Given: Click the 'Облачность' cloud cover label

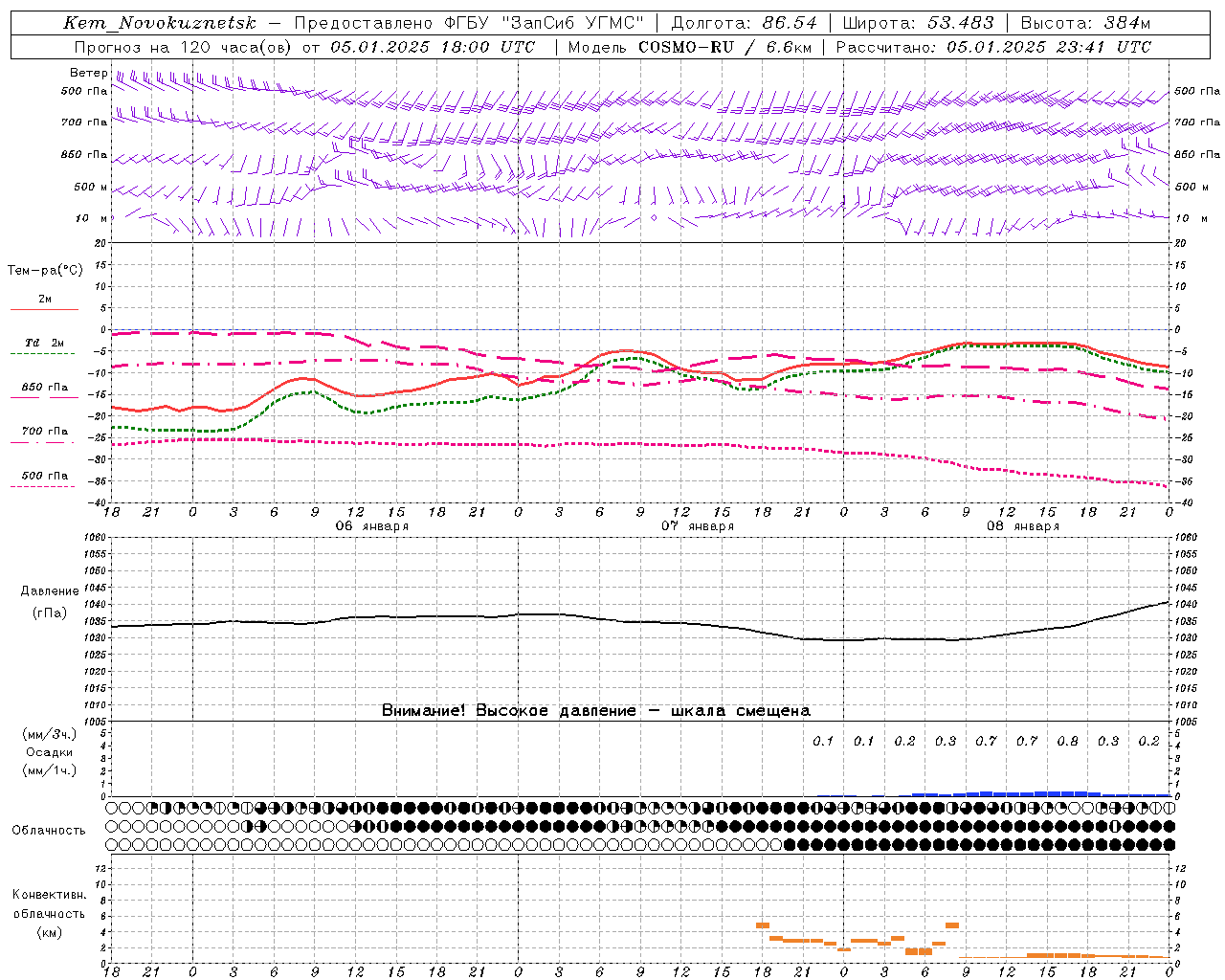Looking at the screenshot, I should click(x=49, y=830).
